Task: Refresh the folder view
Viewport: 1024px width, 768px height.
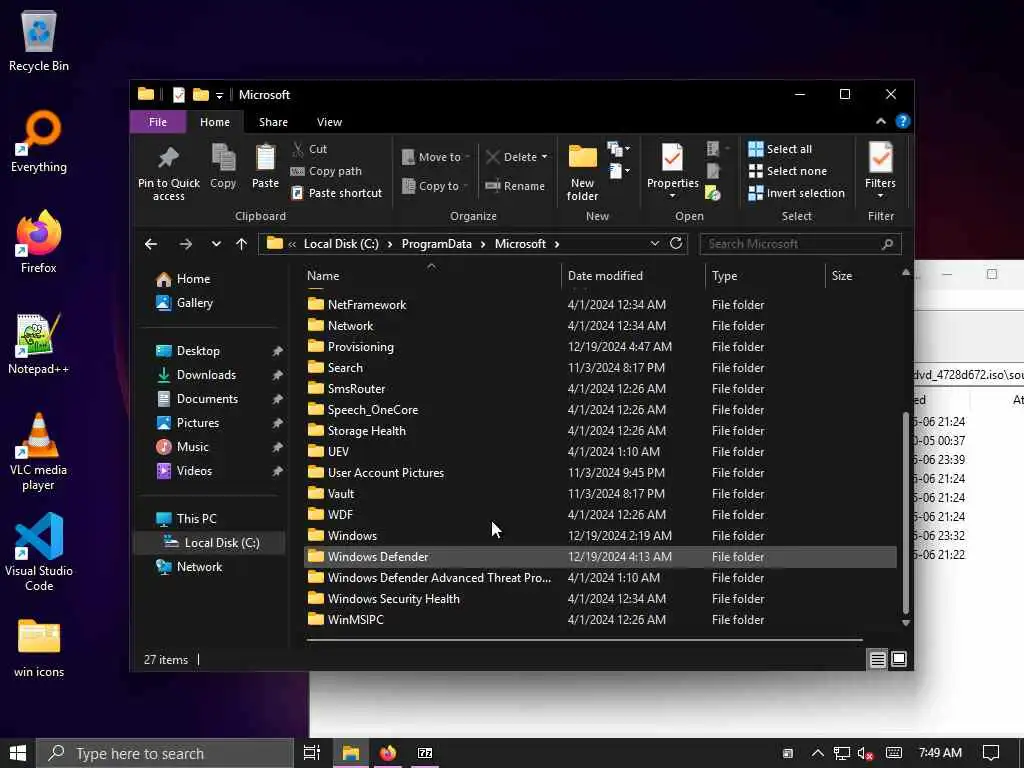Action: pos(676,244)
